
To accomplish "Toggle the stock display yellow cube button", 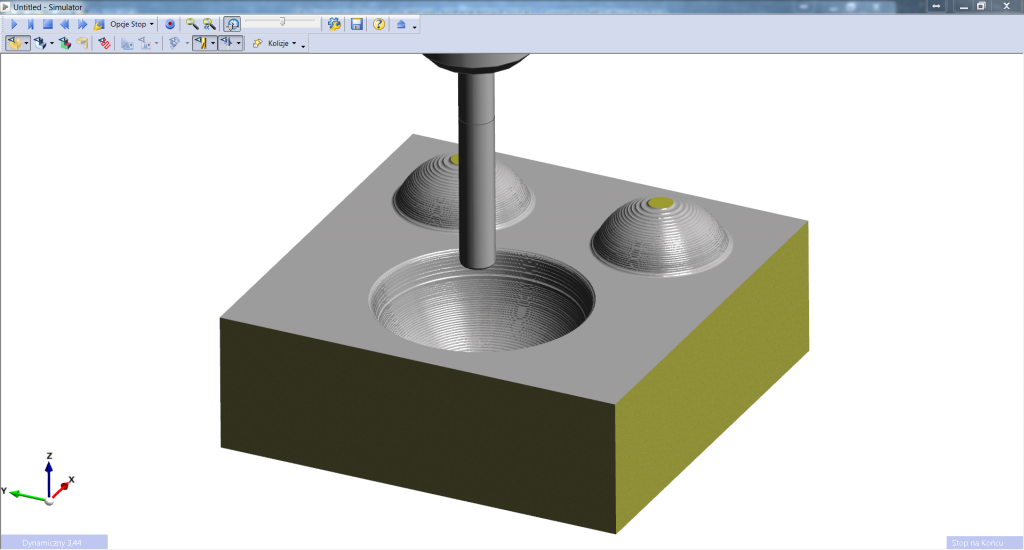I will [x=14, y=44].
